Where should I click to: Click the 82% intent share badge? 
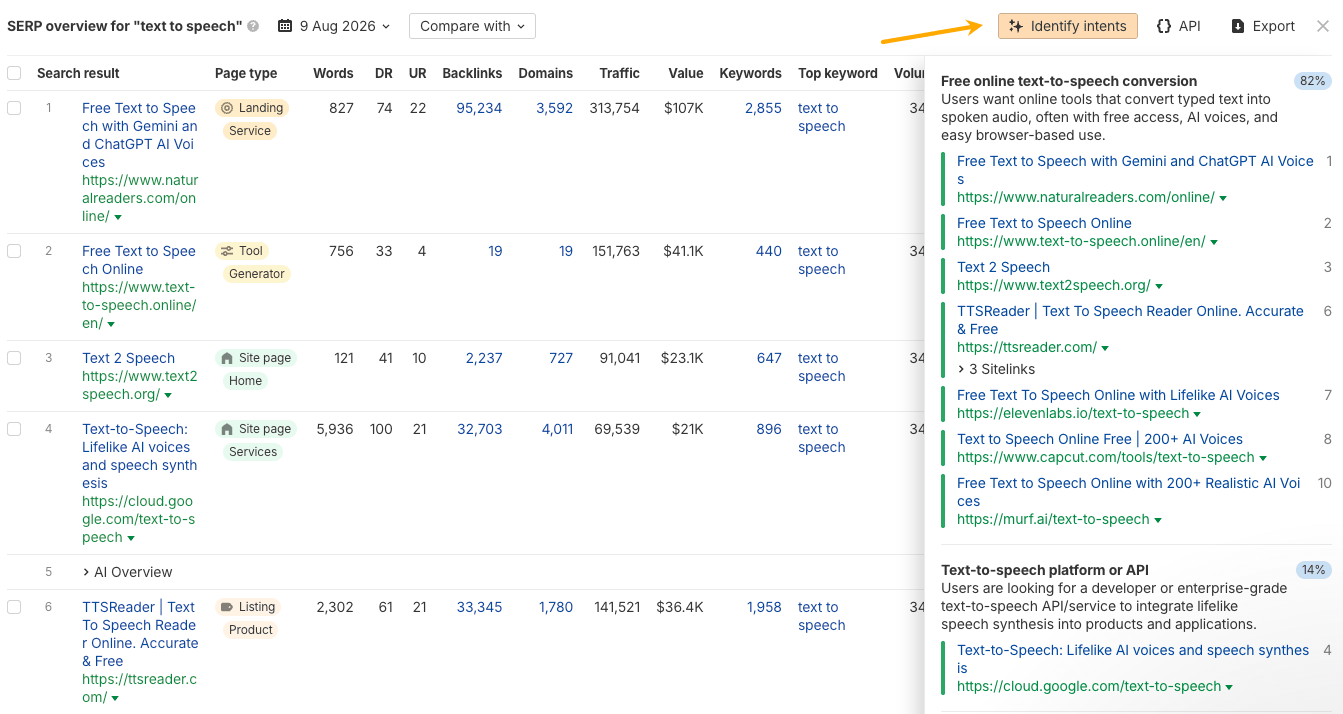1312,81
